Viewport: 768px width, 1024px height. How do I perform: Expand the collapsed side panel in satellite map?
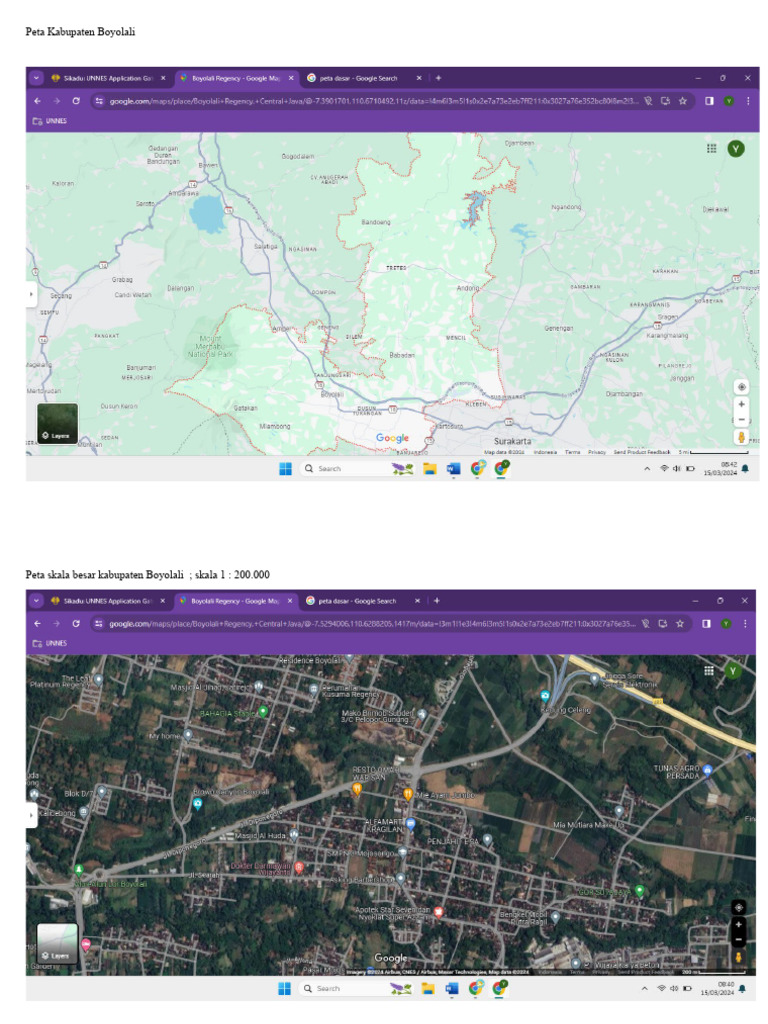tap(31, 815)
